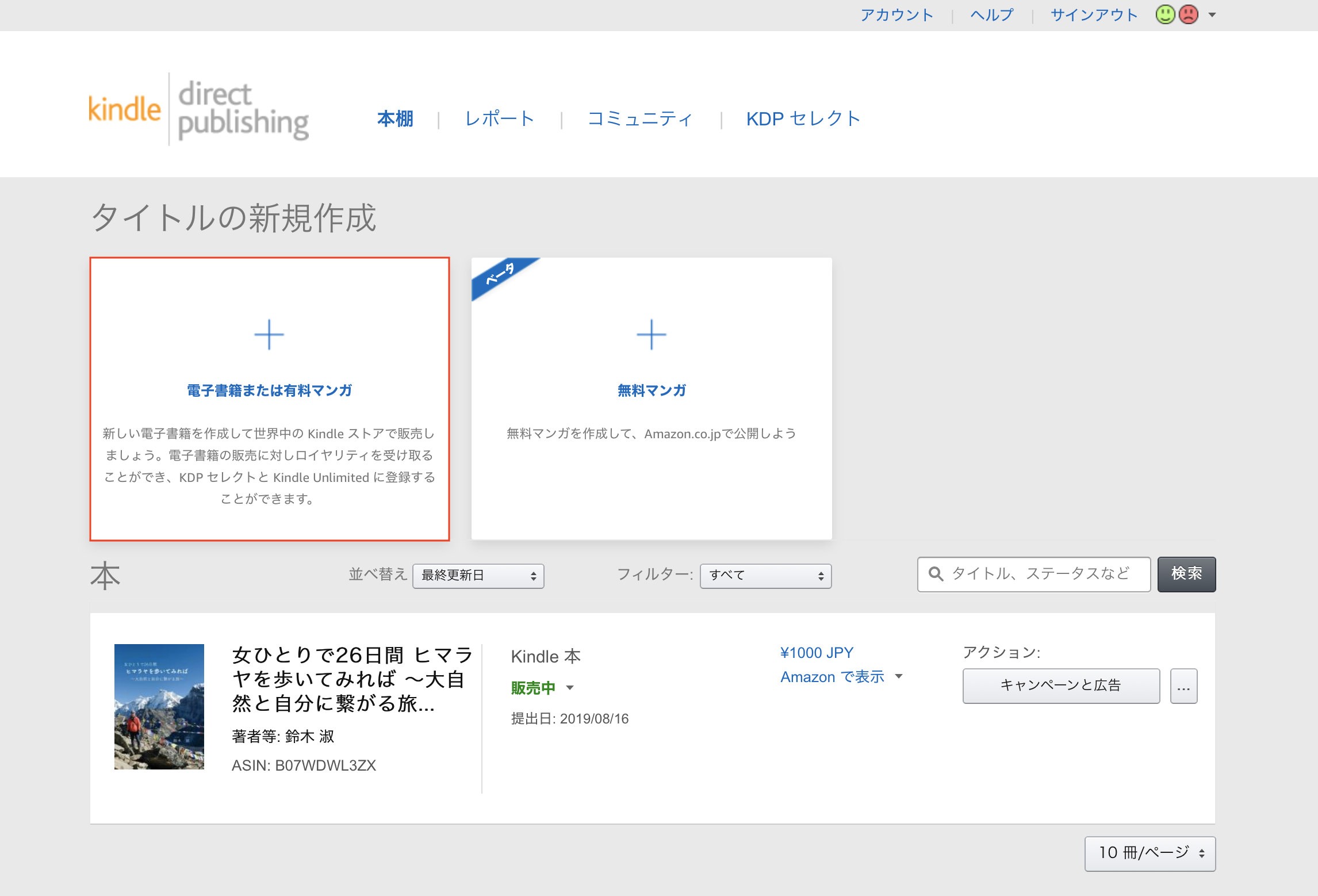1318x896 pixels.
Task: Click the サインアウト link
Action: click(x=1094, y=15)
